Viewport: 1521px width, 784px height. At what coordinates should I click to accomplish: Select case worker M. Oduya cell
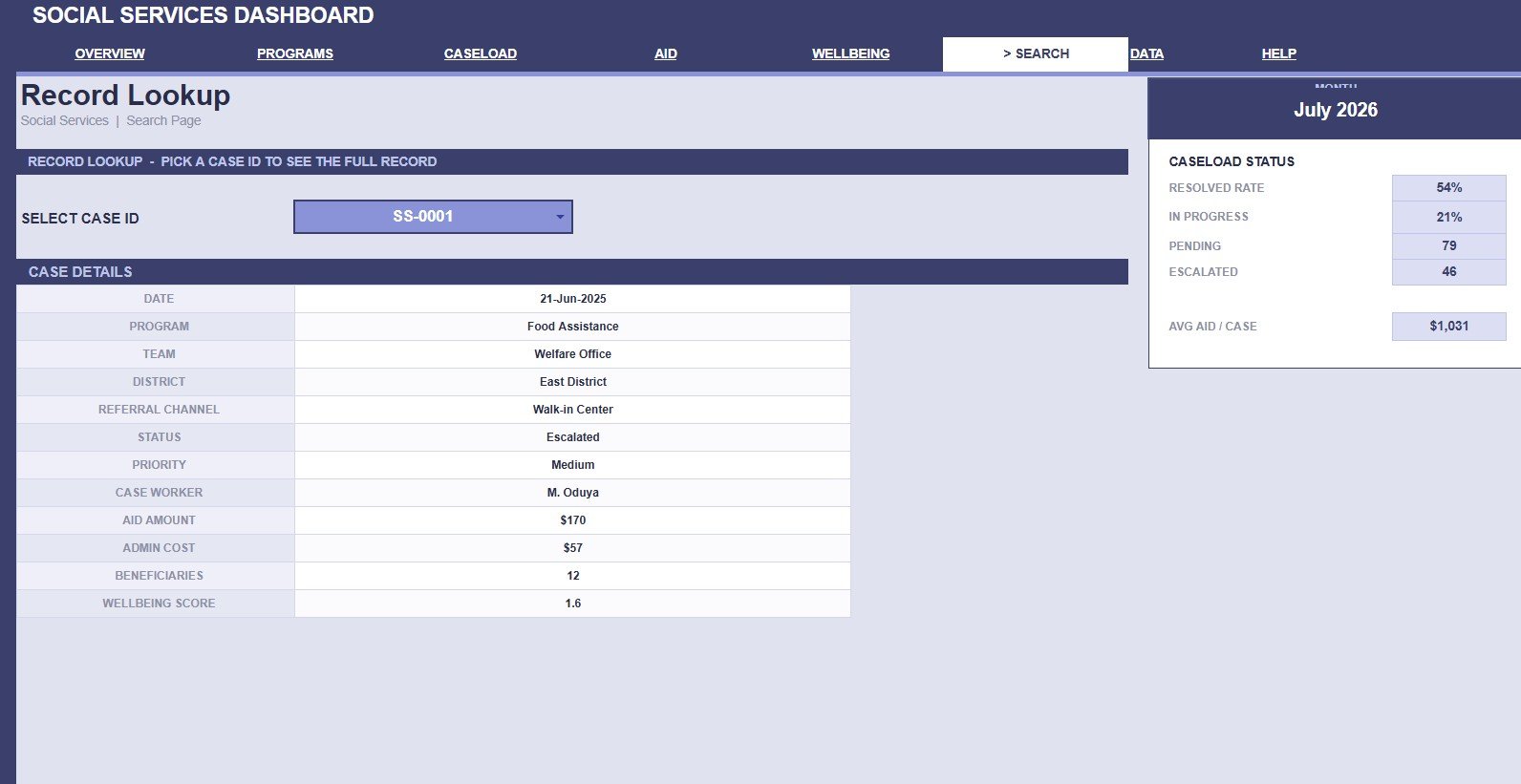pos(573,493)
